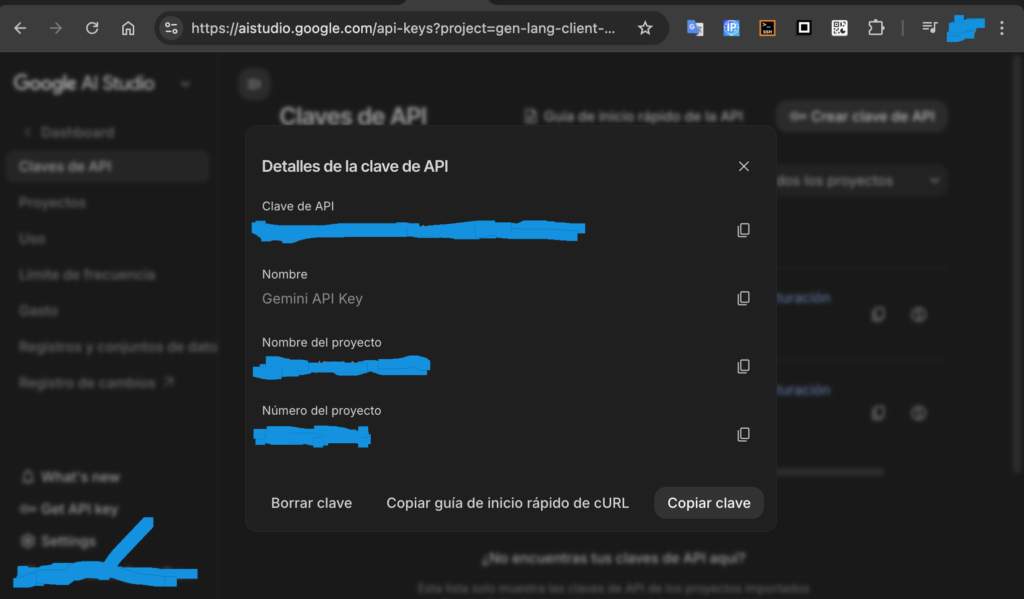Viewport: 1024px width, 599px height.
Task: Click Borrar clave button
Action: click(311, 503)
